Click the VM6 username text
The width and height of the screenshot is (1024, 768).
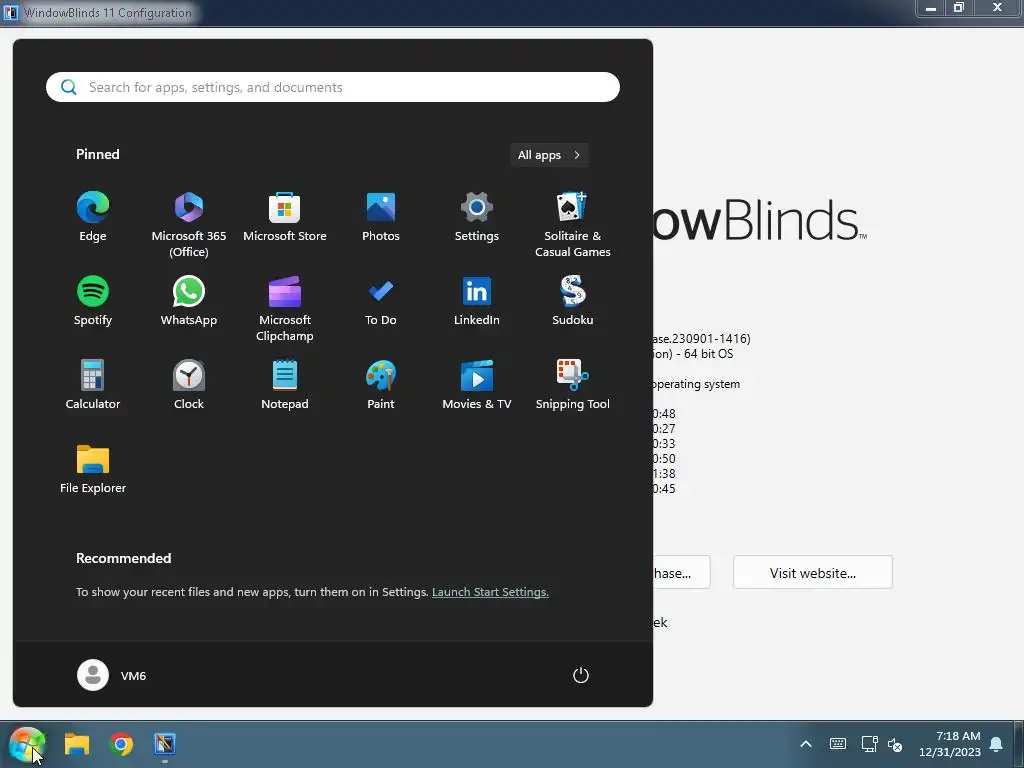[133, 676]
